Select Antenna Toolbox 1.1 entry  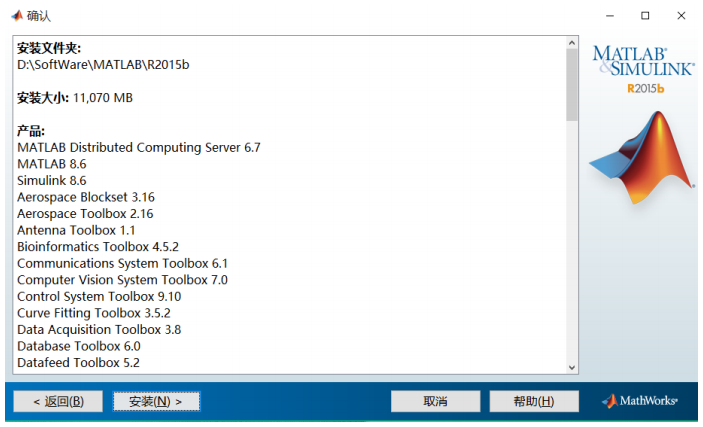76,230
